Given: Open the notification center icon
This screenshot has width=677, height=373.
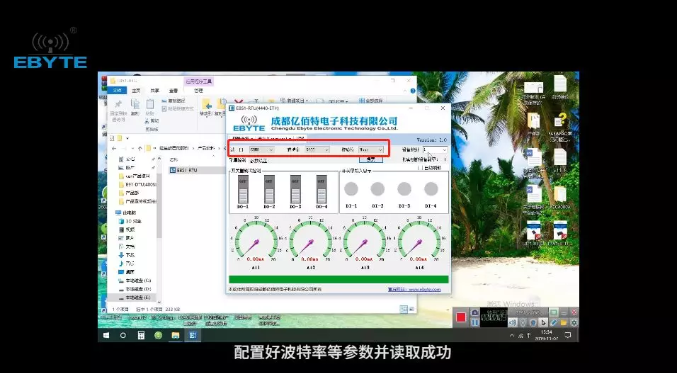Looking at the screenshot, I should coord(568,335).
